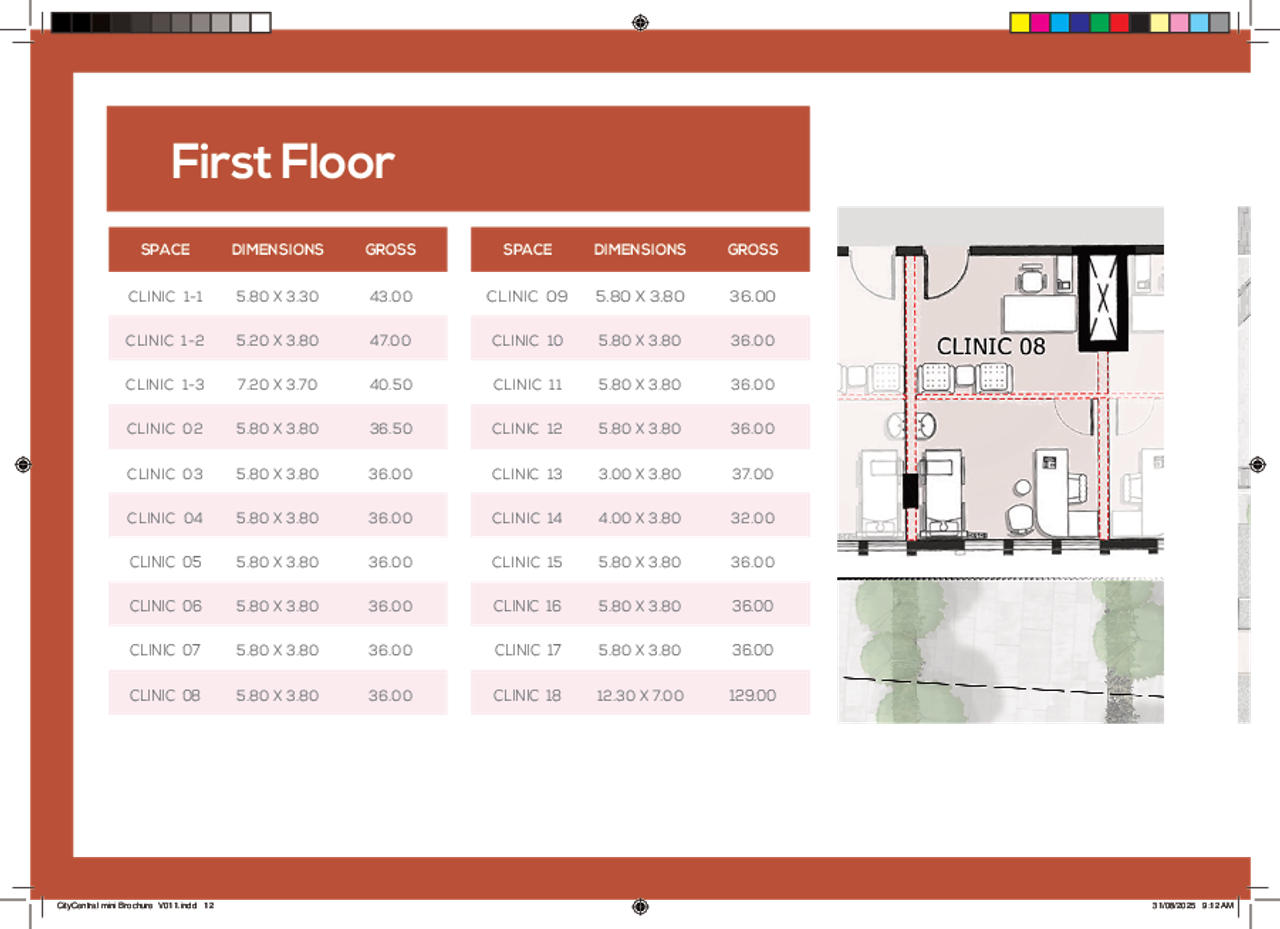Click the registration mark at the top center

pos(641,23)
